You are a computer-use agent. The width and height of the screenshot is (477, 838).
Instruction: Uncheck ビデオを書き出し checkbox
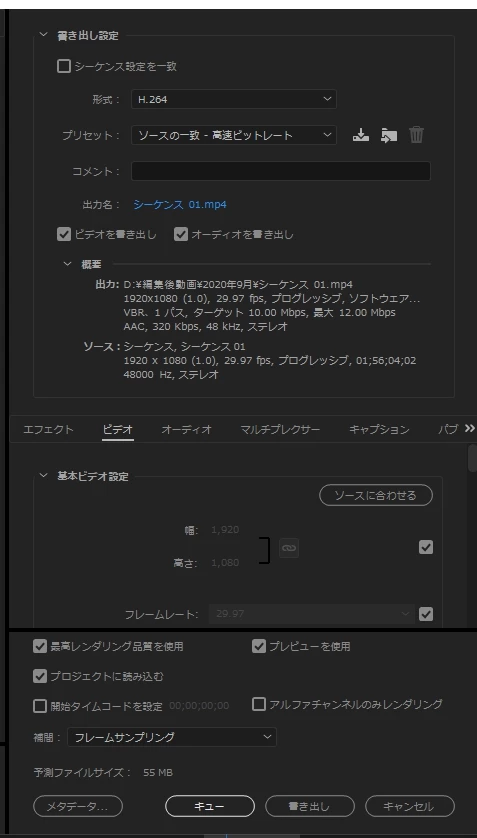(64, 234)
